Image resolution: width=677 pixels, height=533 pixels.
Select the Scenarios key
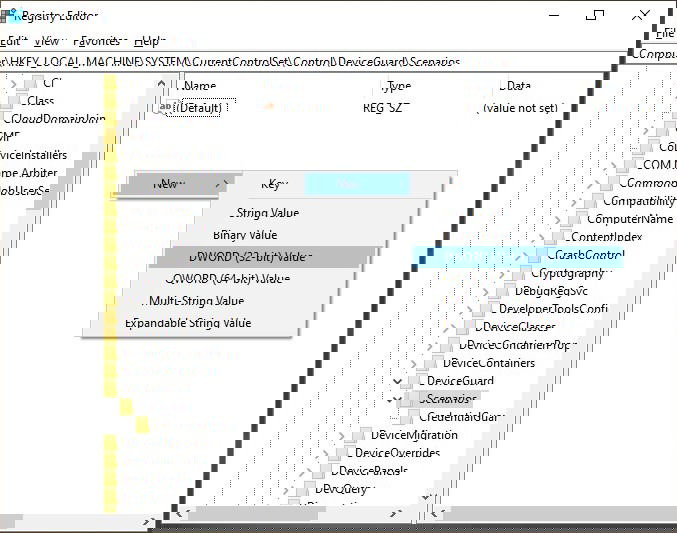(448, 399)
